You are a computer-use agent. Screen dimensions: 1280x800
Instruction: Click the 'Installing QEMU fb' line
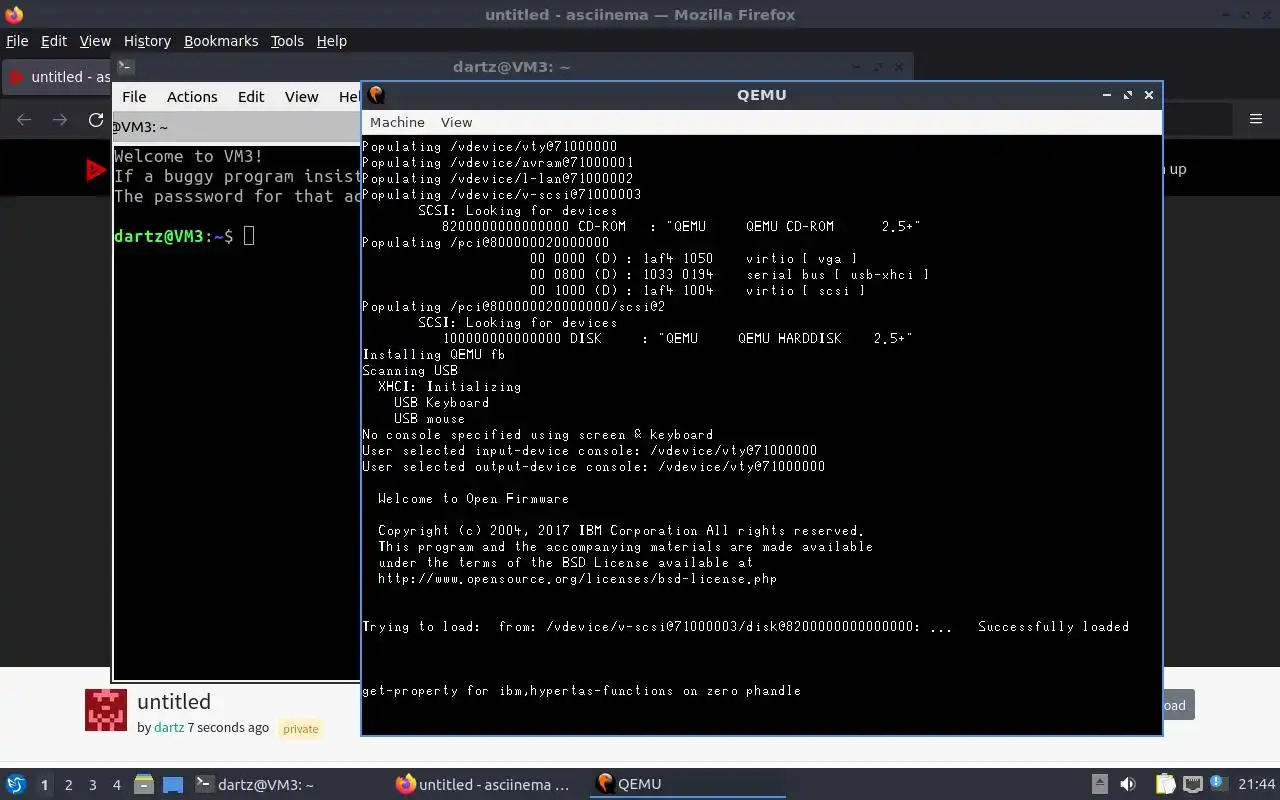[x=433, y=355]
